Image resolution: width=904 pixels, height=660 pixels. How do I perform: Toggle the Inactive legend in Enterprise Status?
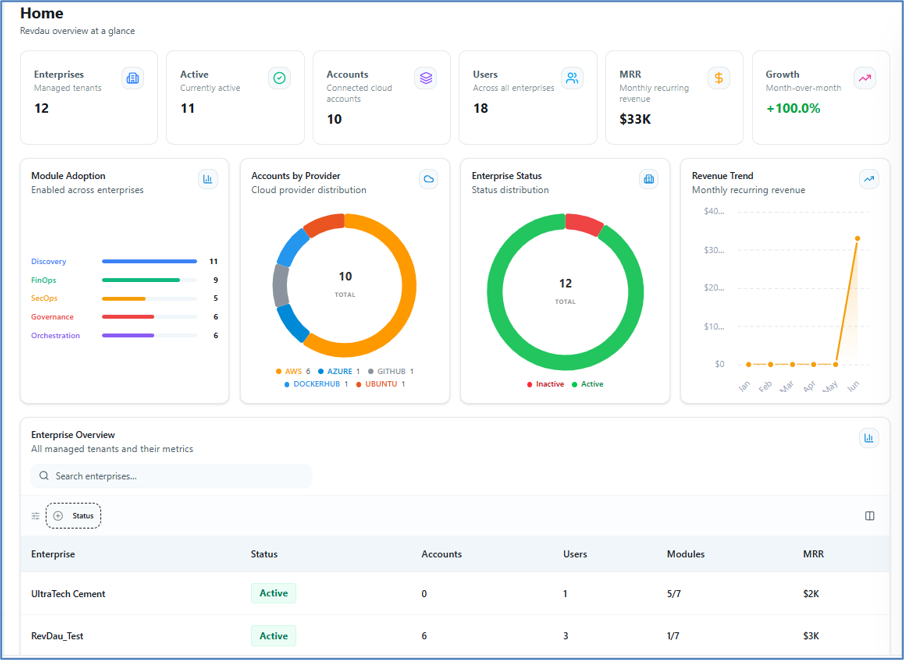coord(545,384)
